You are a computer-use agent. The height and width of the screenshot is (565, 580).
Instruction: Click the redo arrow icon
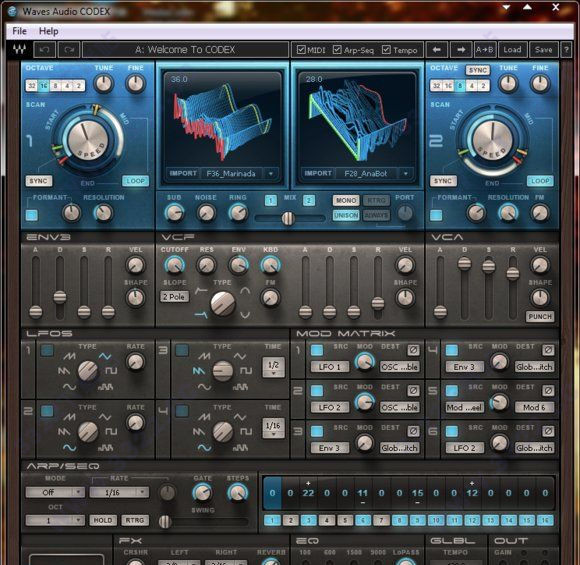pyautogui.click(x=69, y=50)
